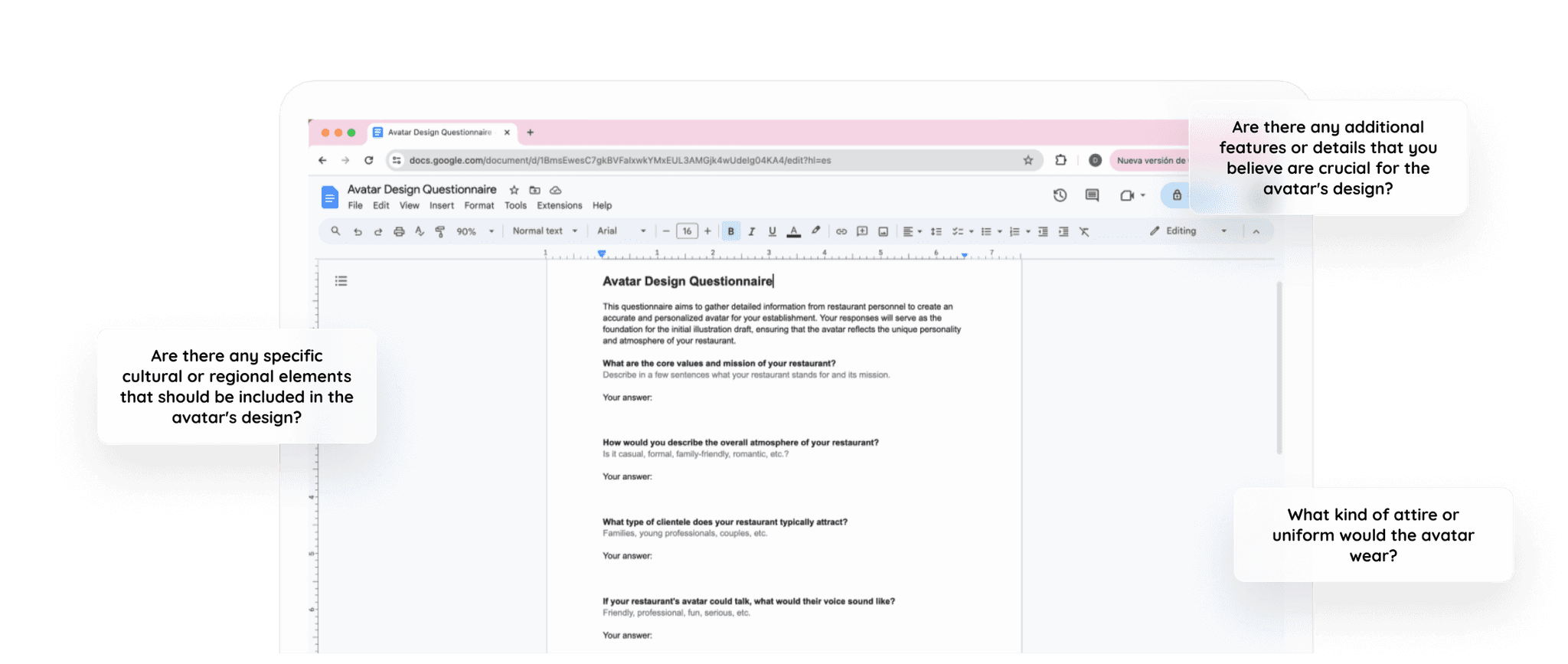1568x664 pixels.
Task: Open the text alignment dropdown
Action: [x=912, y=231]
